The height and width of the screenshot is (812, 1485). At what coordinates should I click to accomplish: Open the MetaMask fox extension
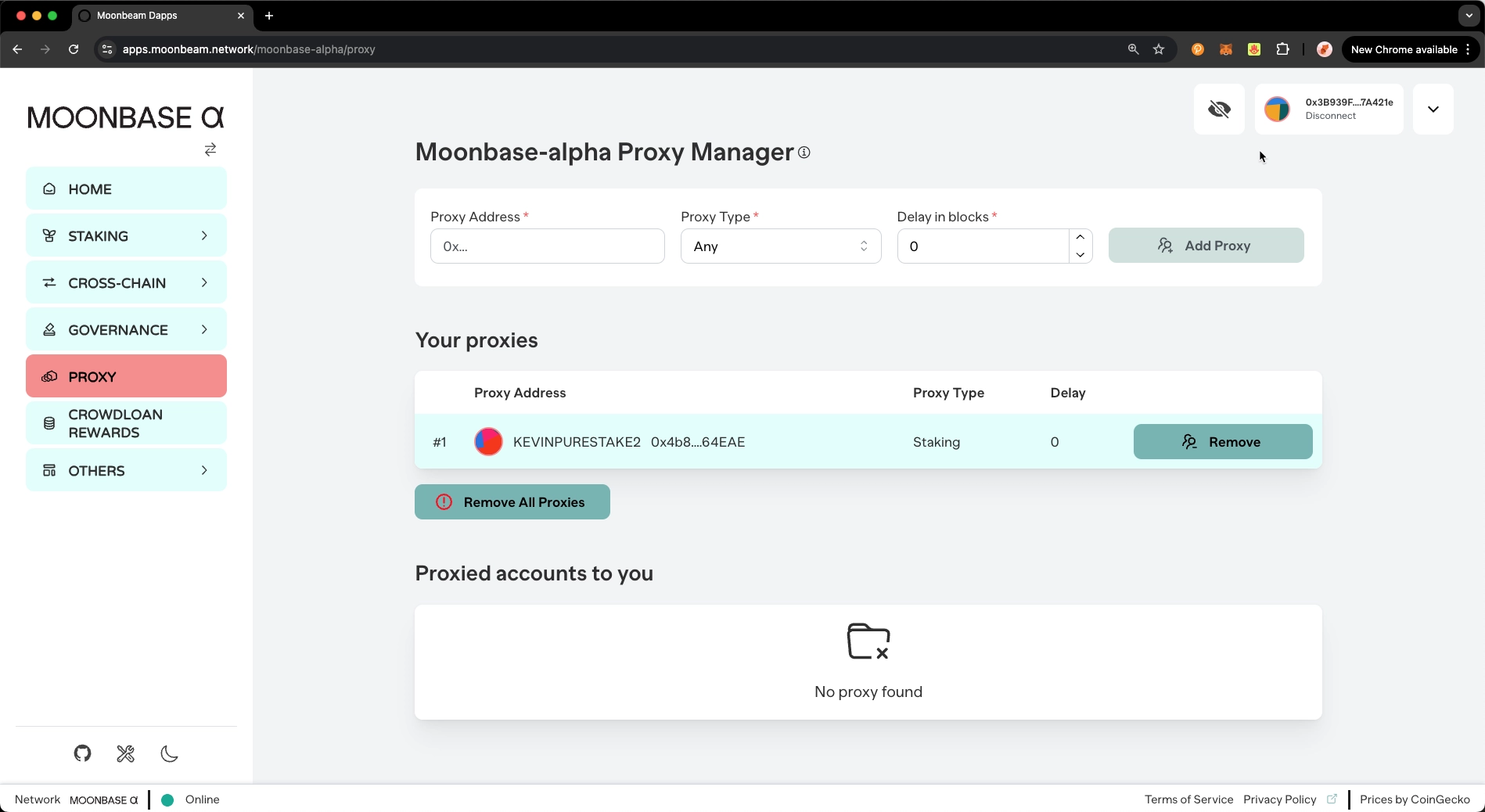(x=1225, y=49)
